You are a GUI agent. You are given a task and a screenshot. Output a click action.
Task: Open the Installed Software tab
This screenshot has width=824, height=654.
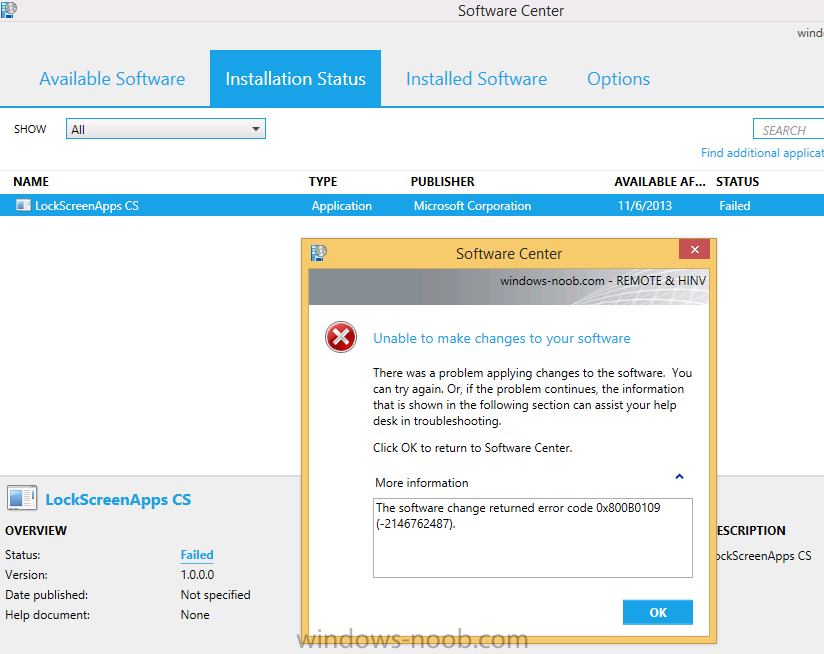pos(476,79)
